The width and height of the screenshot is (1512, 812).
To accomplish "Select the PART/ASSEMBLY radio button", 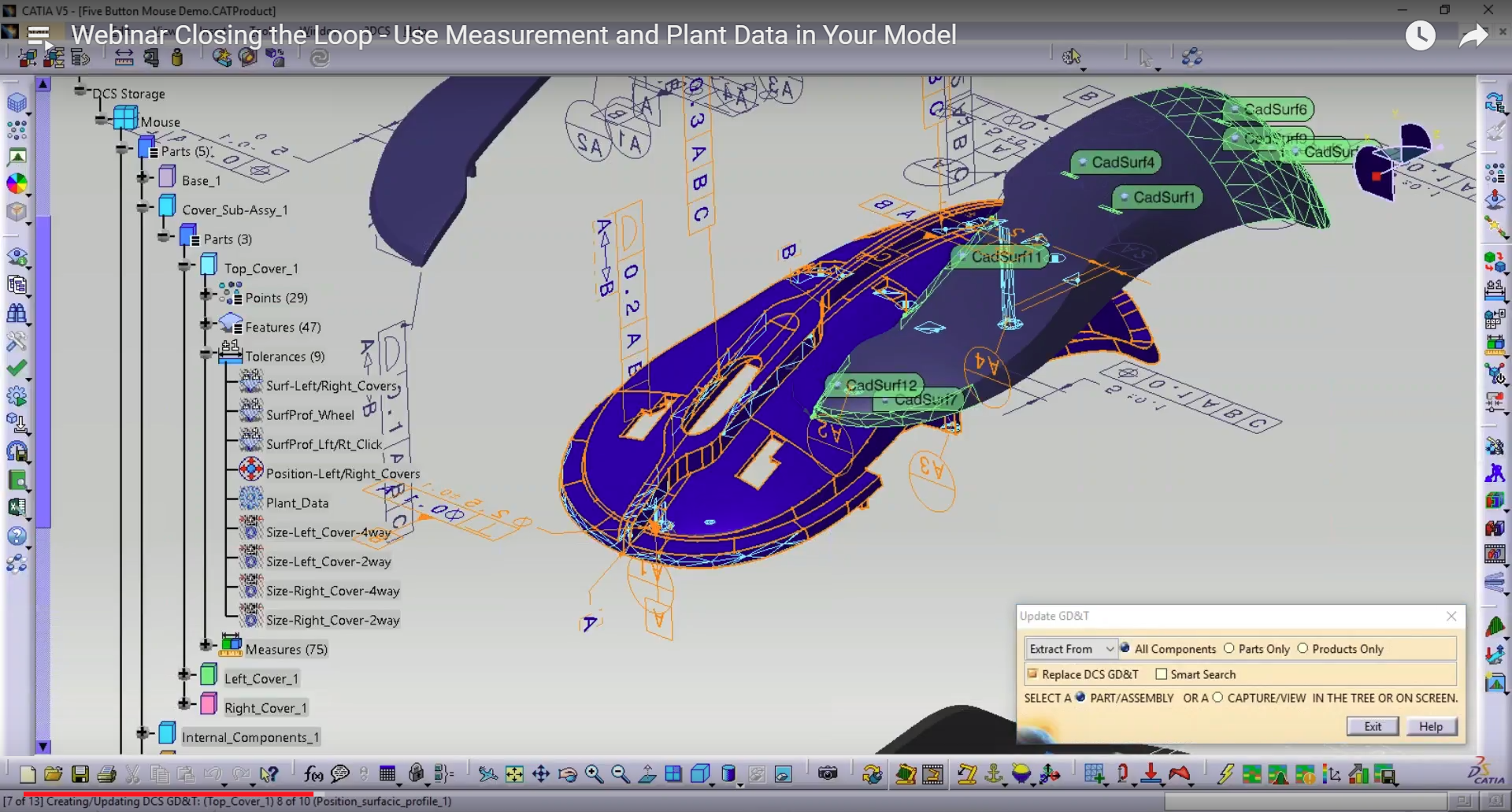I will [1080, 697].
